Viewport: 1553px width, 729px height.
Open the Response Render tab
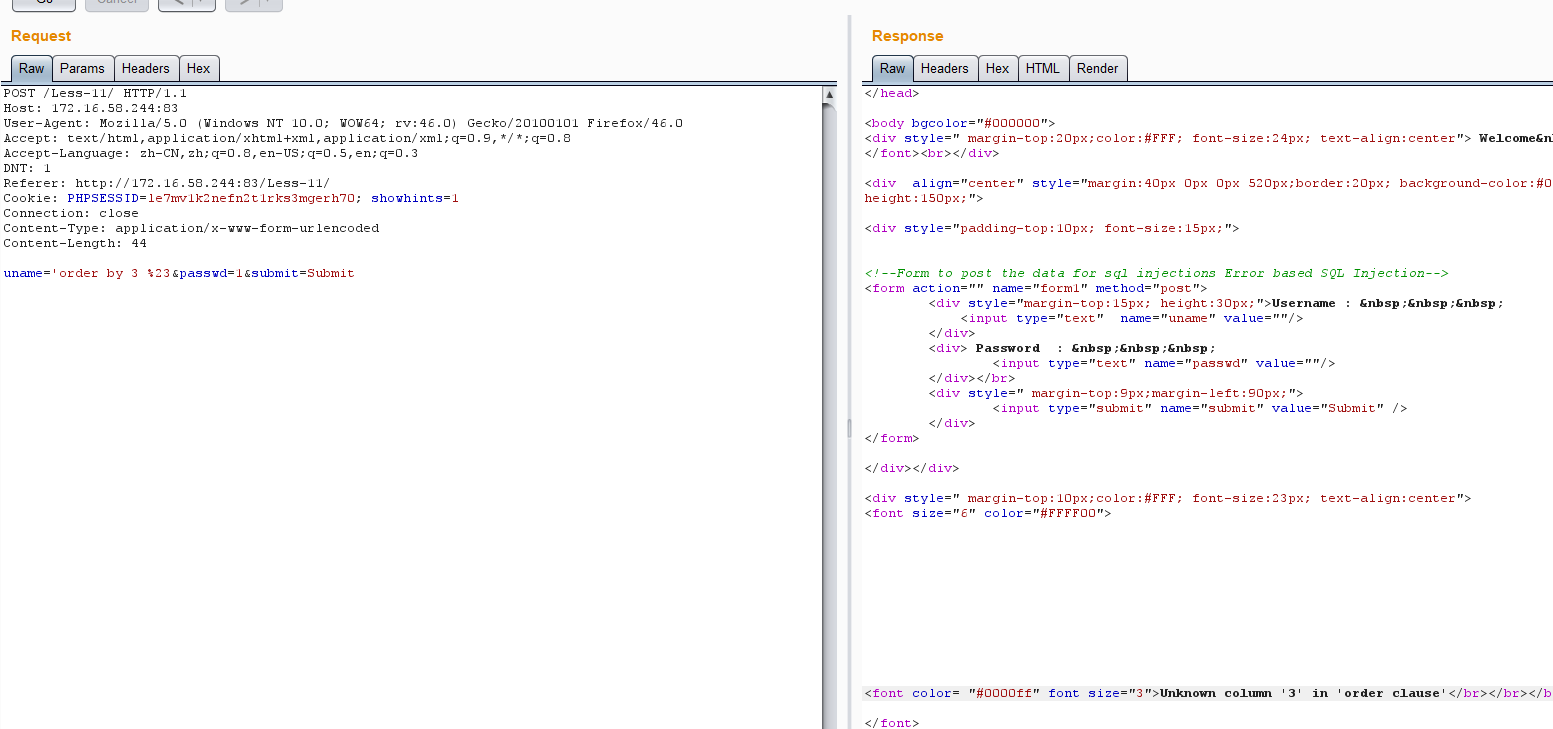pos(1098,68)
